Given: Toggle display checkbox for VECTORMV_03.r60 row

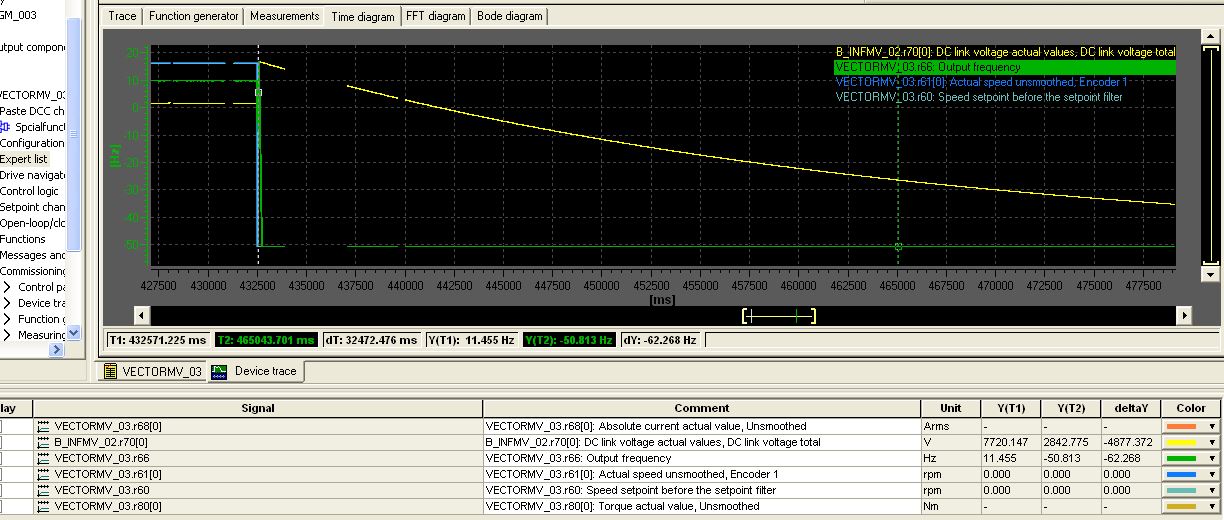Looking at the screenshot, I should [x=1, y=490].
